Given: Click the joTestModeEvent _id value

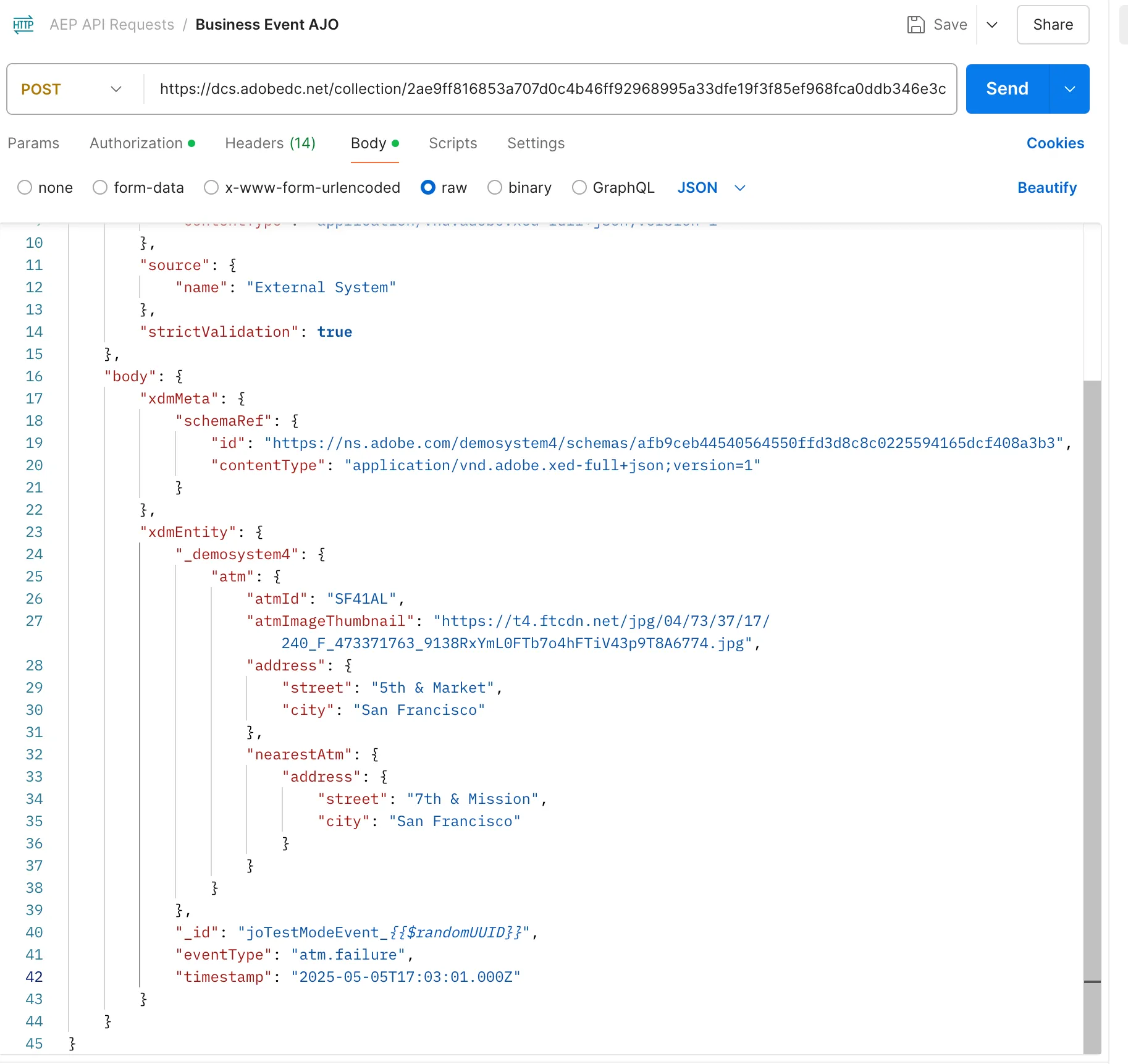Looking at the screenshot, I should [384, 932].
